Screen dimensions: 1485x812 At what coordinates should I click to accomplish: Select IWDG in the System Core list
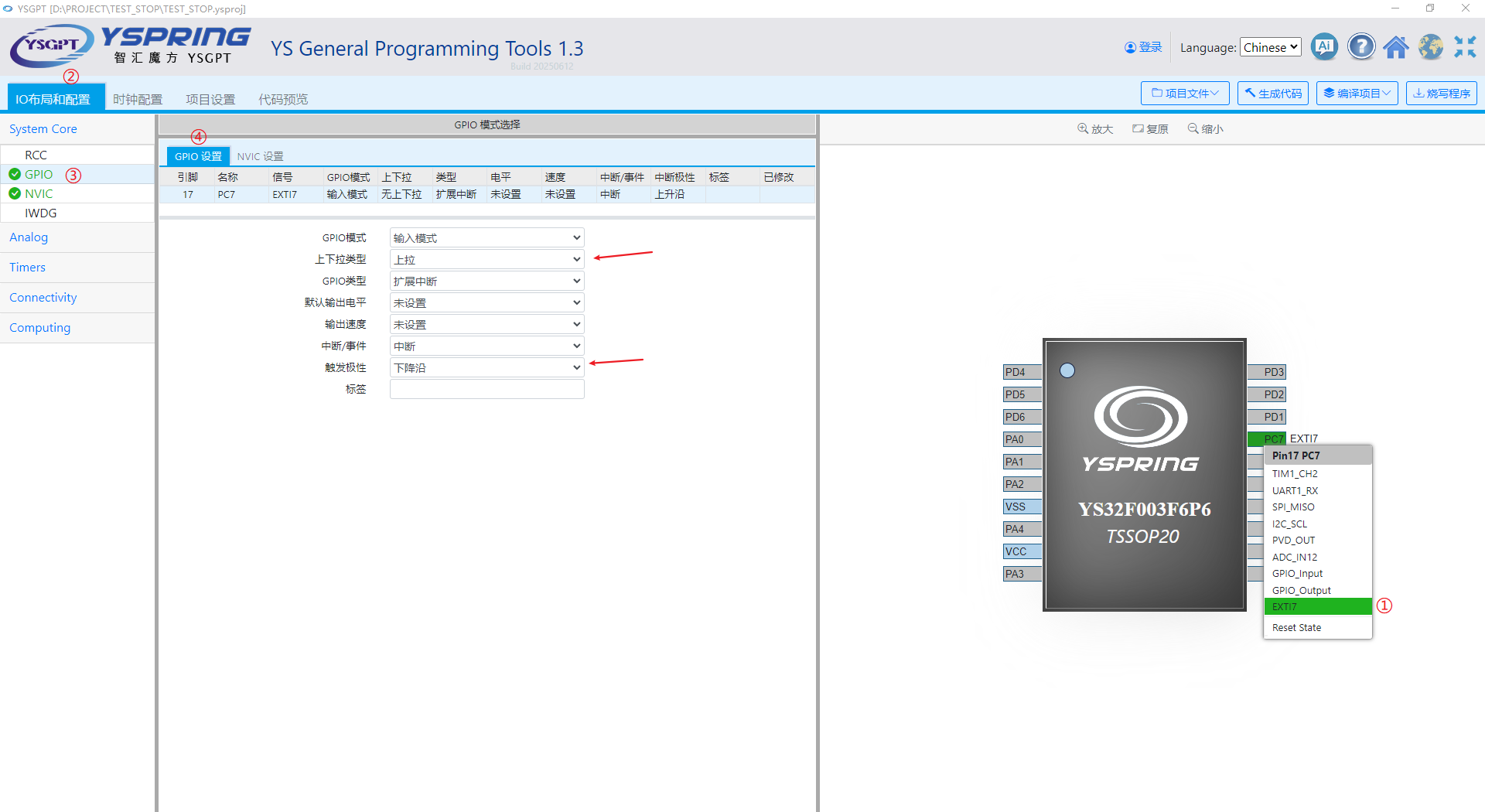[x=77, y=213]
